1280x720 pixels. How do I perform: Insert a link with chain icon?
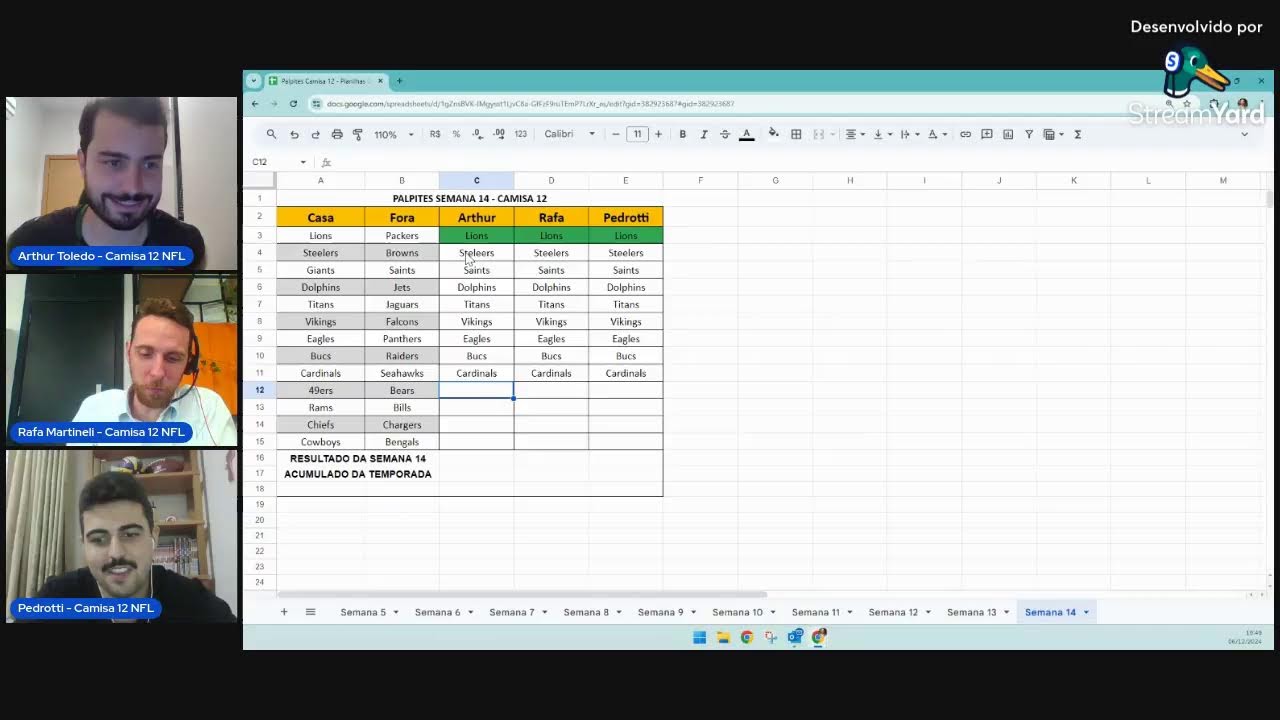point(965,134)
